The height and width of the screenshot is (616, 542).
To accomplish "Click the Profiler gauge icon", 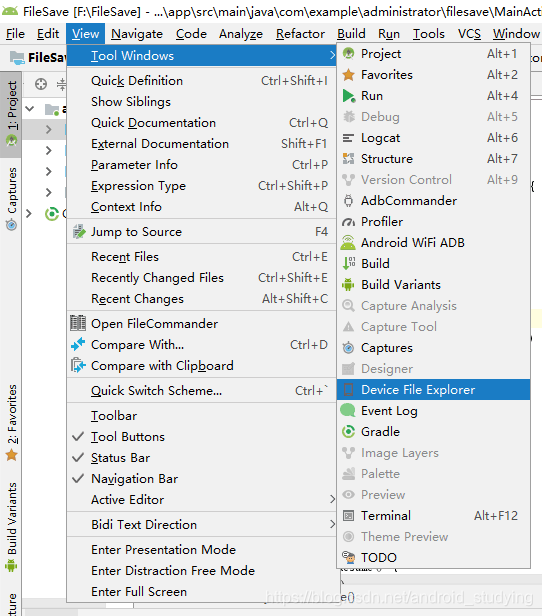I will (x=348, y=222).
